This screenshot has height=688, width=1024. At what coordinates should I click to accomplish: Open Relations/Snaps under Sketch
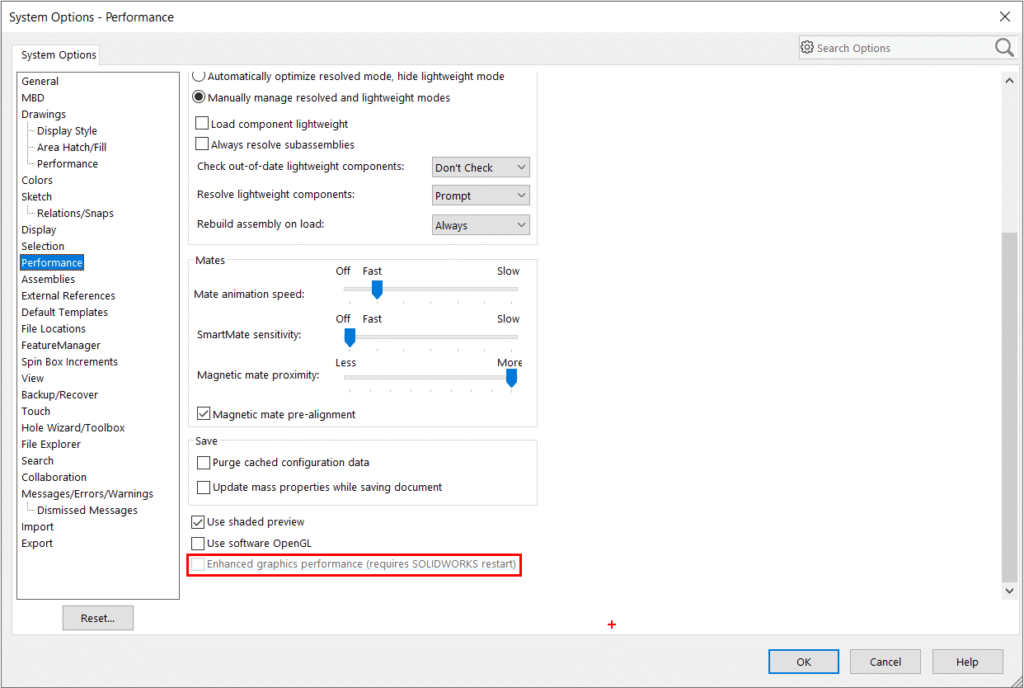pos(75,213)
